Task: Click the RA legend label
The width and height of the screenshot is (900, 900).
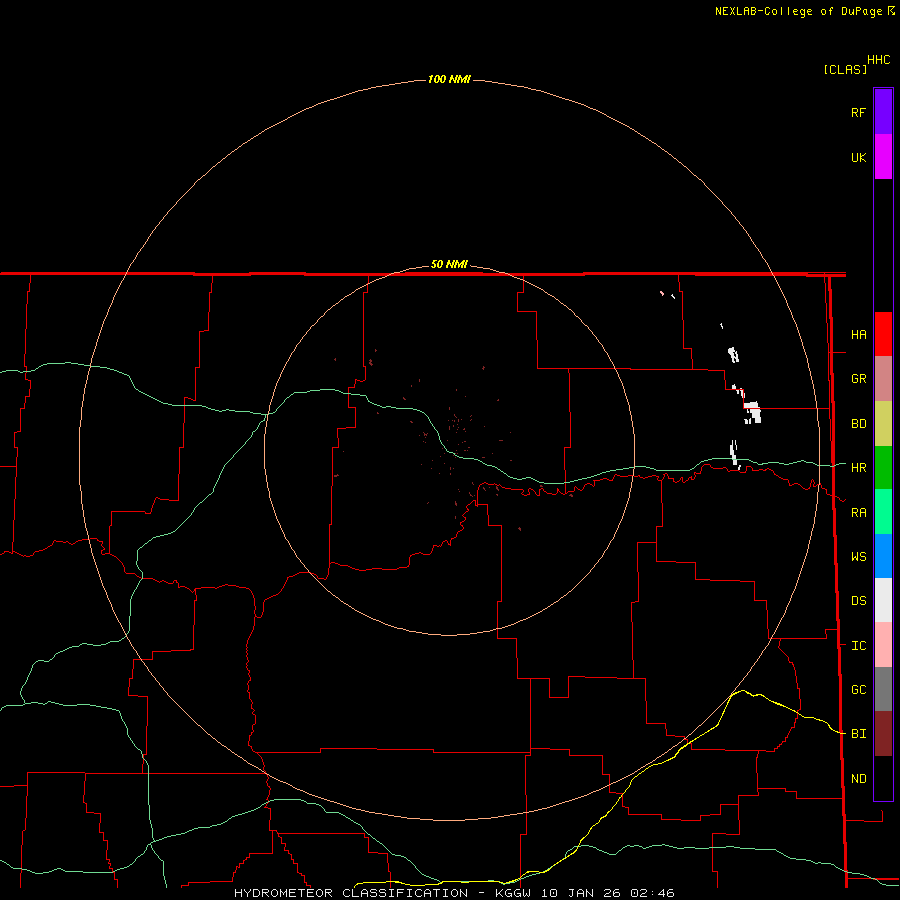Action: 858,513
